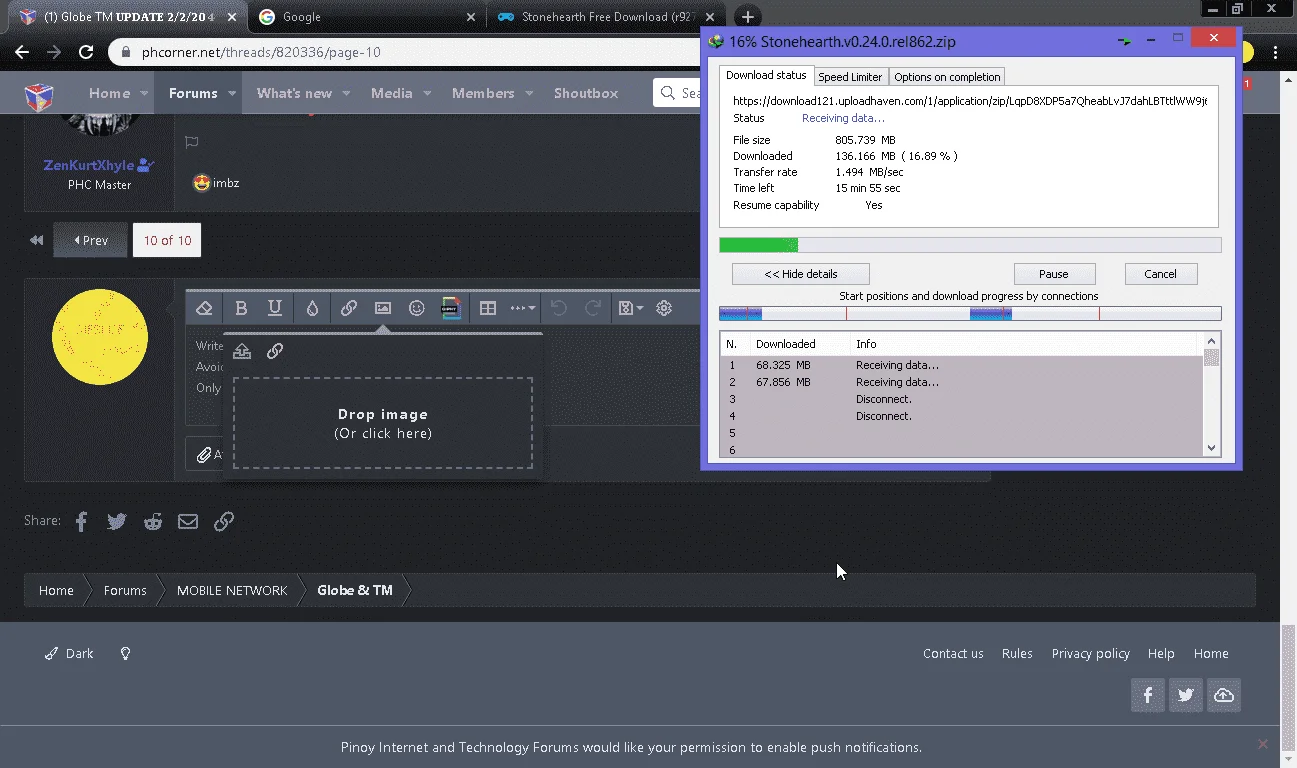Viewport: 1297px width, 768px height.
Task: Share thread via email icon
Action: coord(188,521)
